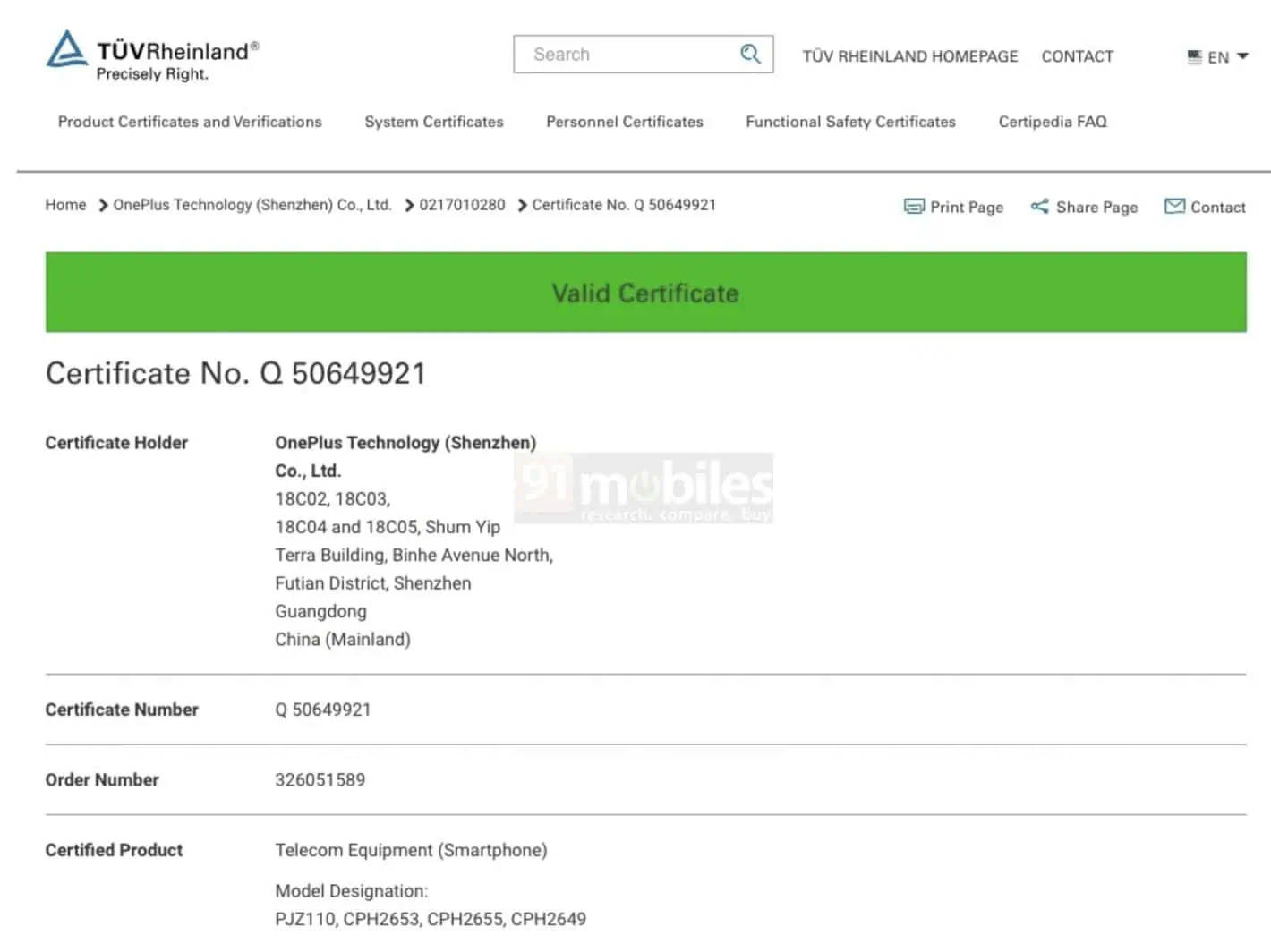Open the CONTACT link in the header
This screenshot has height=952, width=1271.
coord(1077,56)
